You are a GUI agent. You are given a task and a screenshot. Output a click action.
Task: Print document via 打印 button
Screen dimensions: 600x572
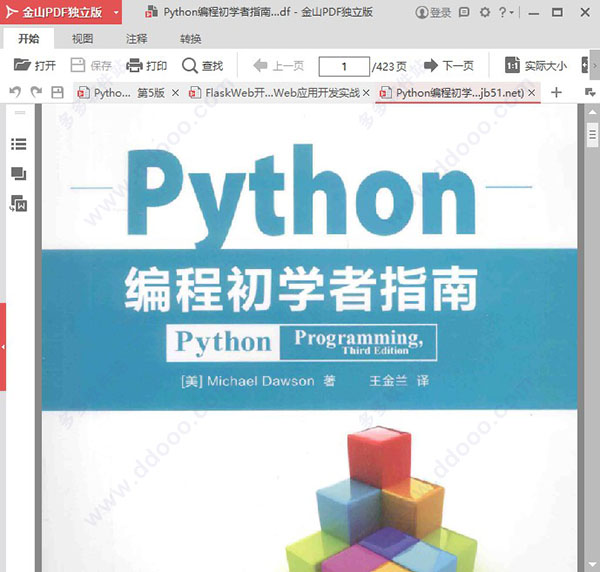coord(147,66)
